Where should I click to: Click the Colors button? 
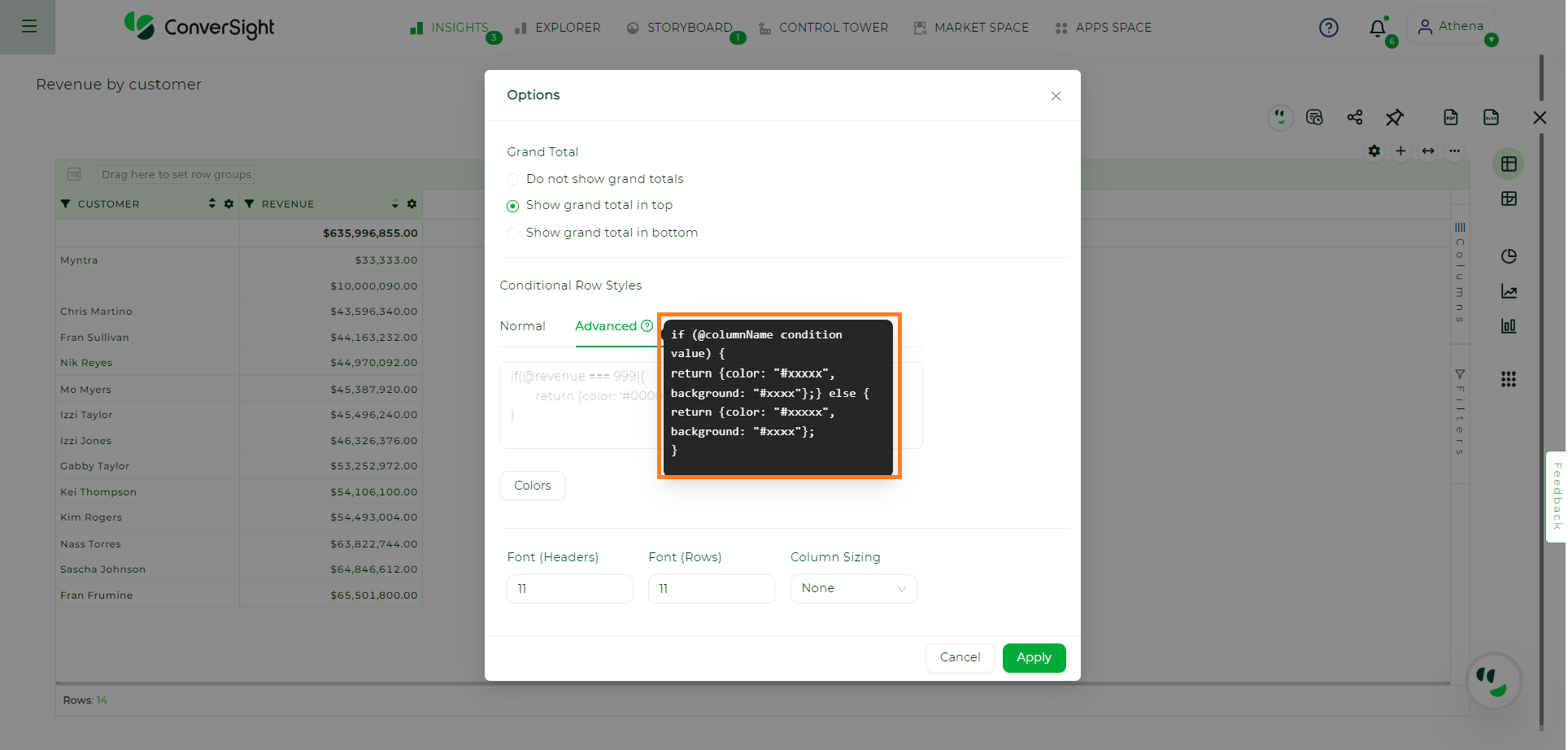click(x=533, y=486)
